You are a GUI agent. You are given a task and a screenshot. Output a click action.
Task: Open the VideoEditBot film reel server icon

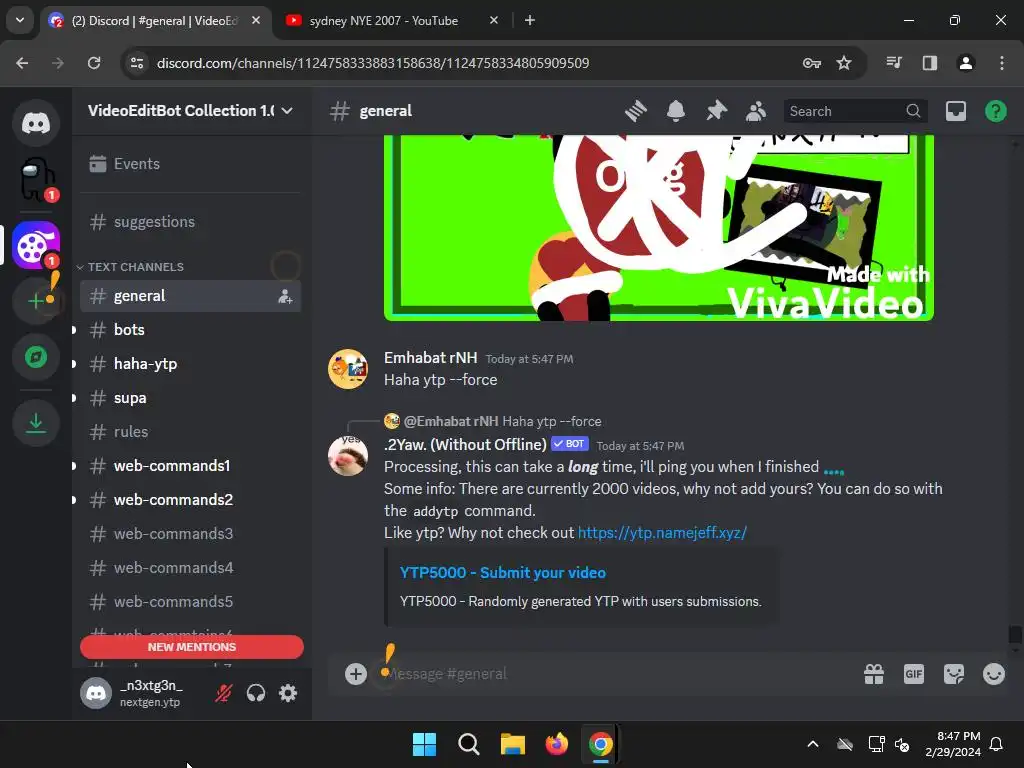point(36,245)
